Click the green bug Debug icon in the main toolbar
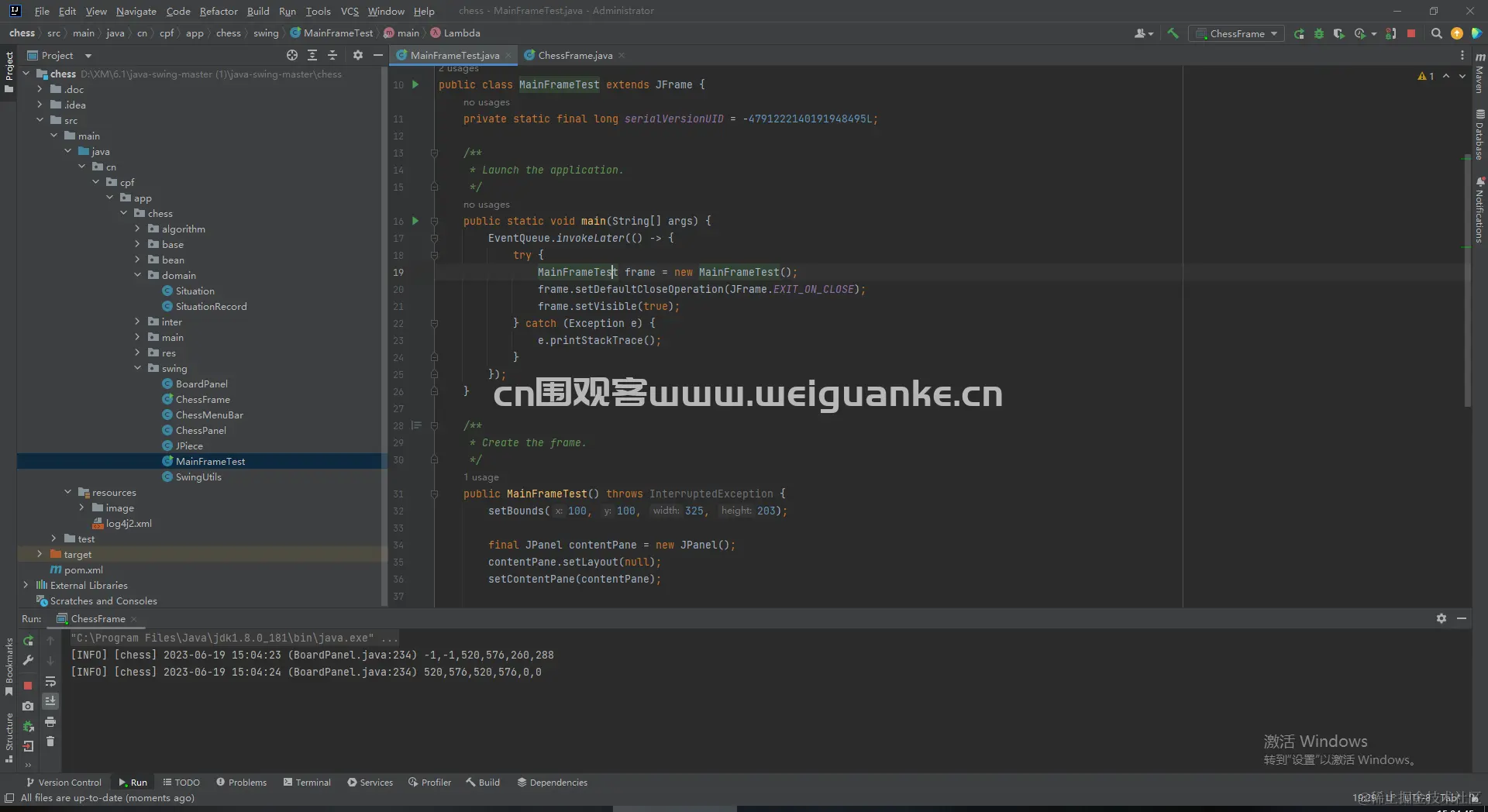Viewport: 1488px width, 812px height. pos(1319,33)
